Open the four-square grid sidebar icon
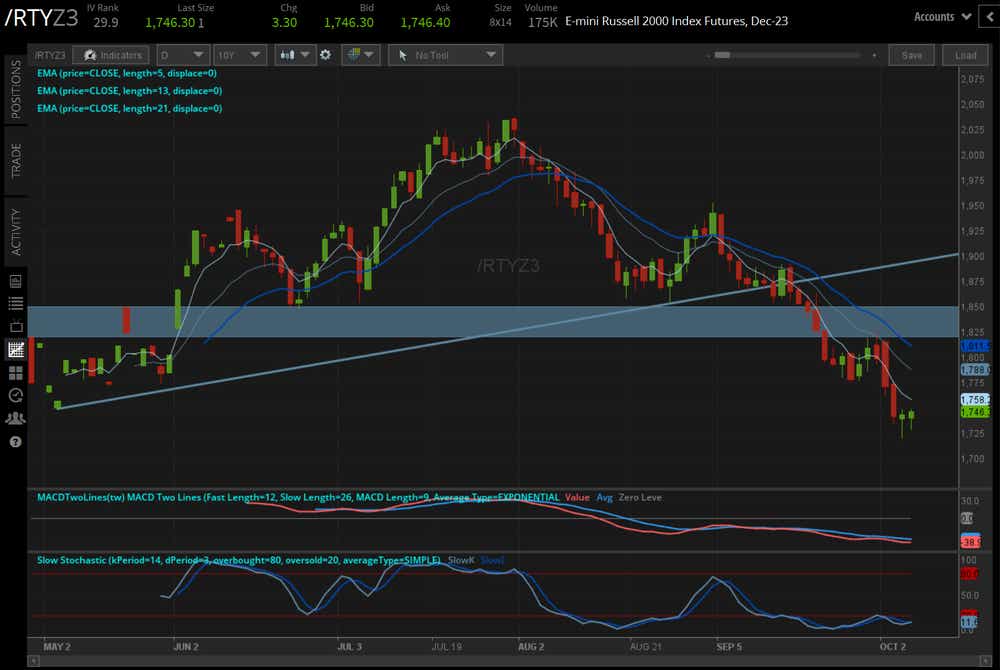 click(16, 373)
